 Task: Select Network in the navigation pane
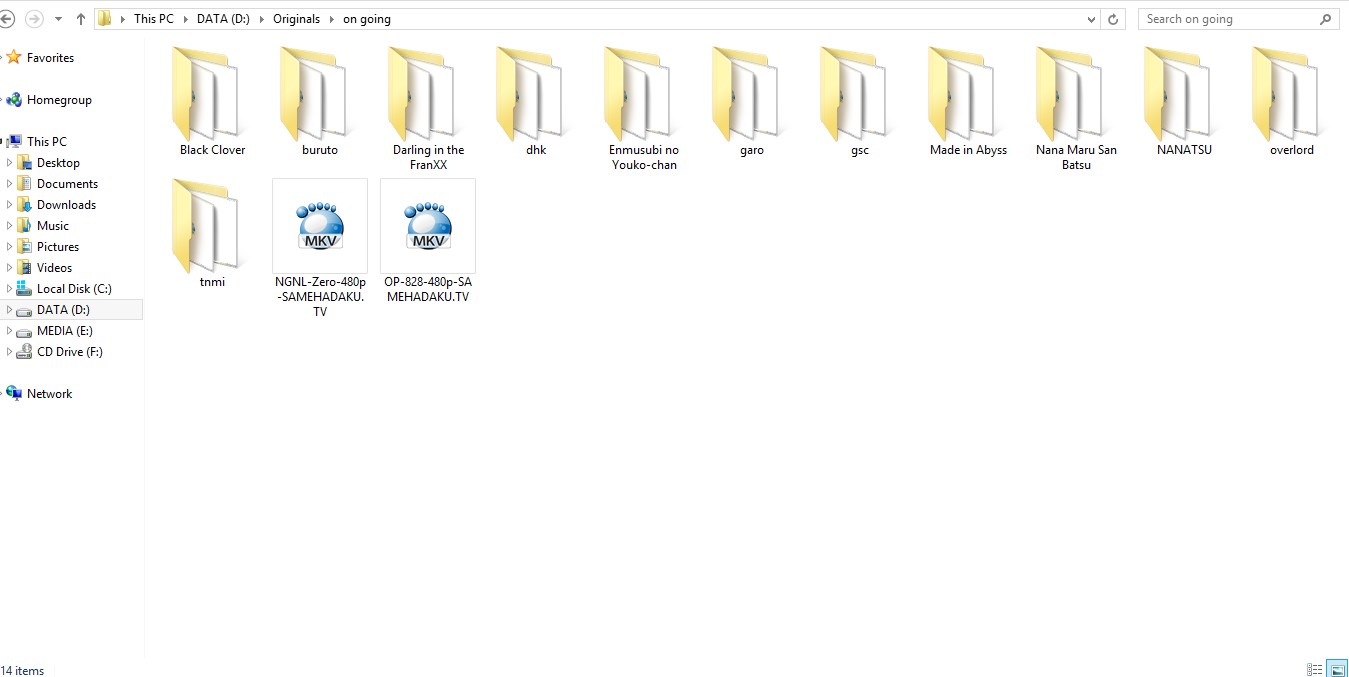coord(49,393)
